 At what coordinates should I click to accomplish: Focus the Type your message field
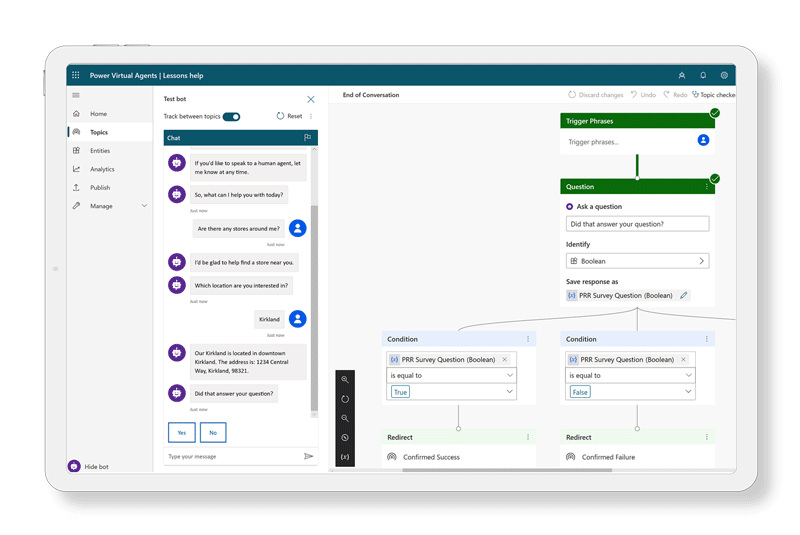click(x=234, y=456)
